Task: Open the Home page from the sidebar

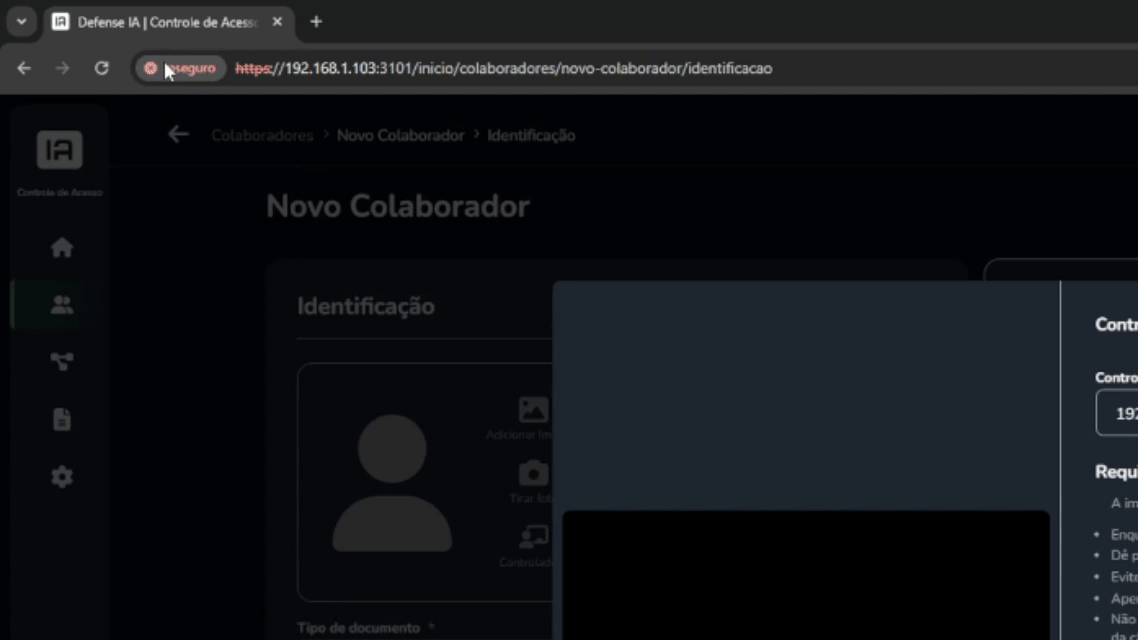Action: (61, 247)
